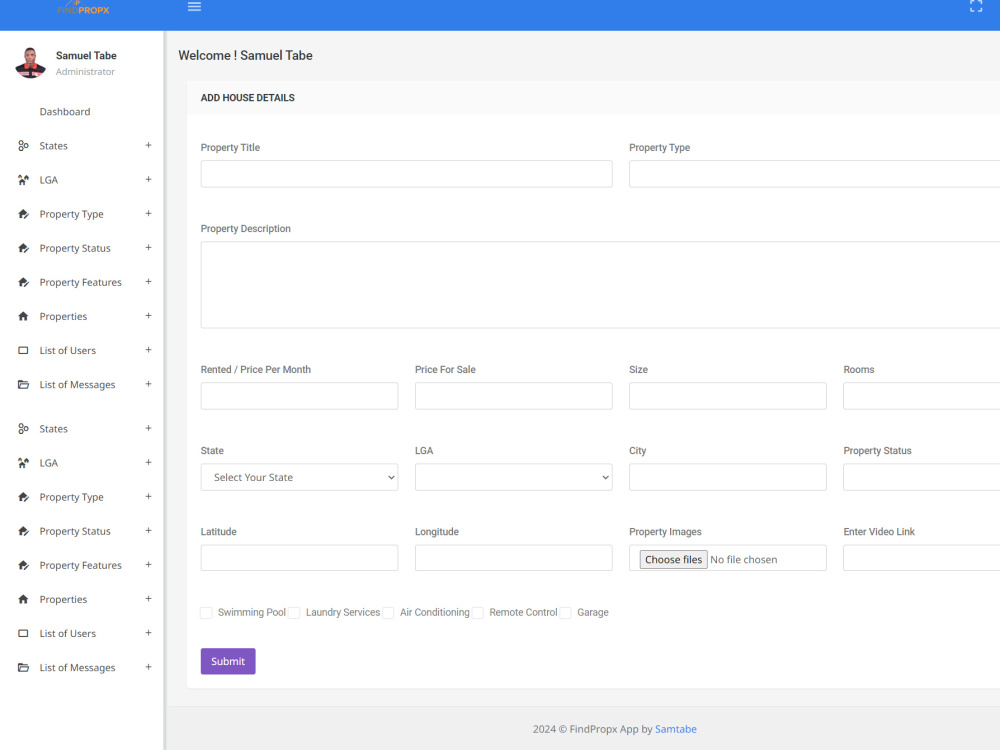The height and width of the screenshot is (750, 1000).
Task: Click List of Users icon in lower sidebar group
Action: (24, 634)
